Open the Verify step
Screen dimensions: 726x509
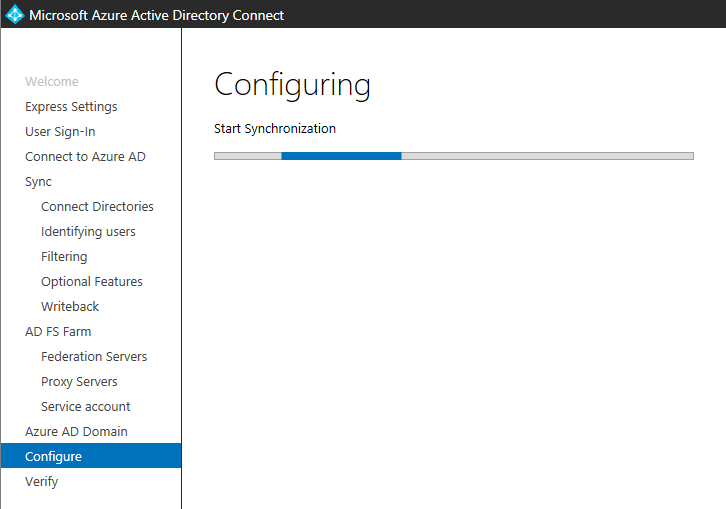point(42,482)
